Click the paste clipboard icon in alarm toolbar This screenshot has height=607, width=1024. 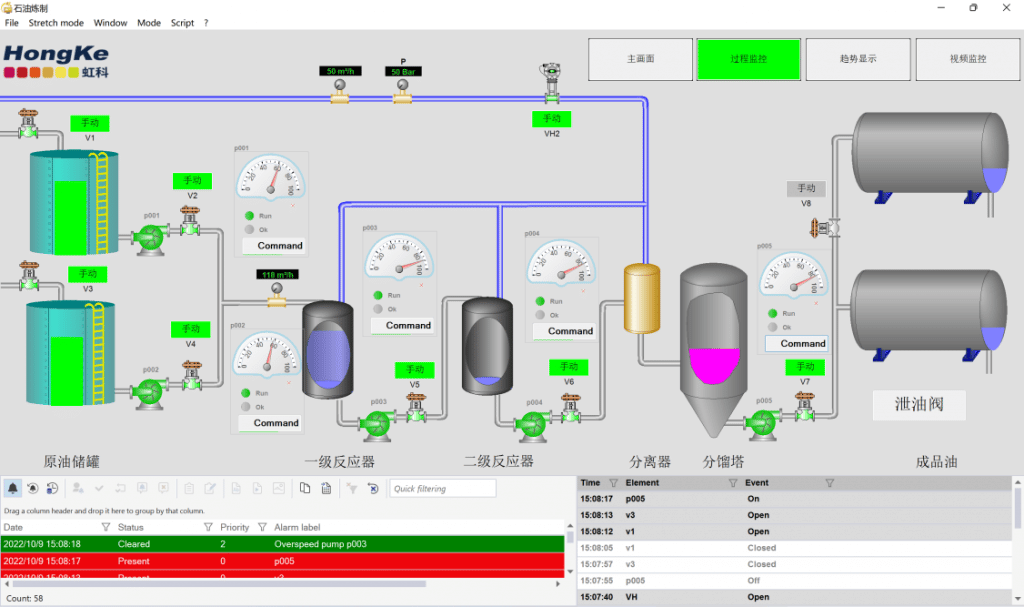327,488
